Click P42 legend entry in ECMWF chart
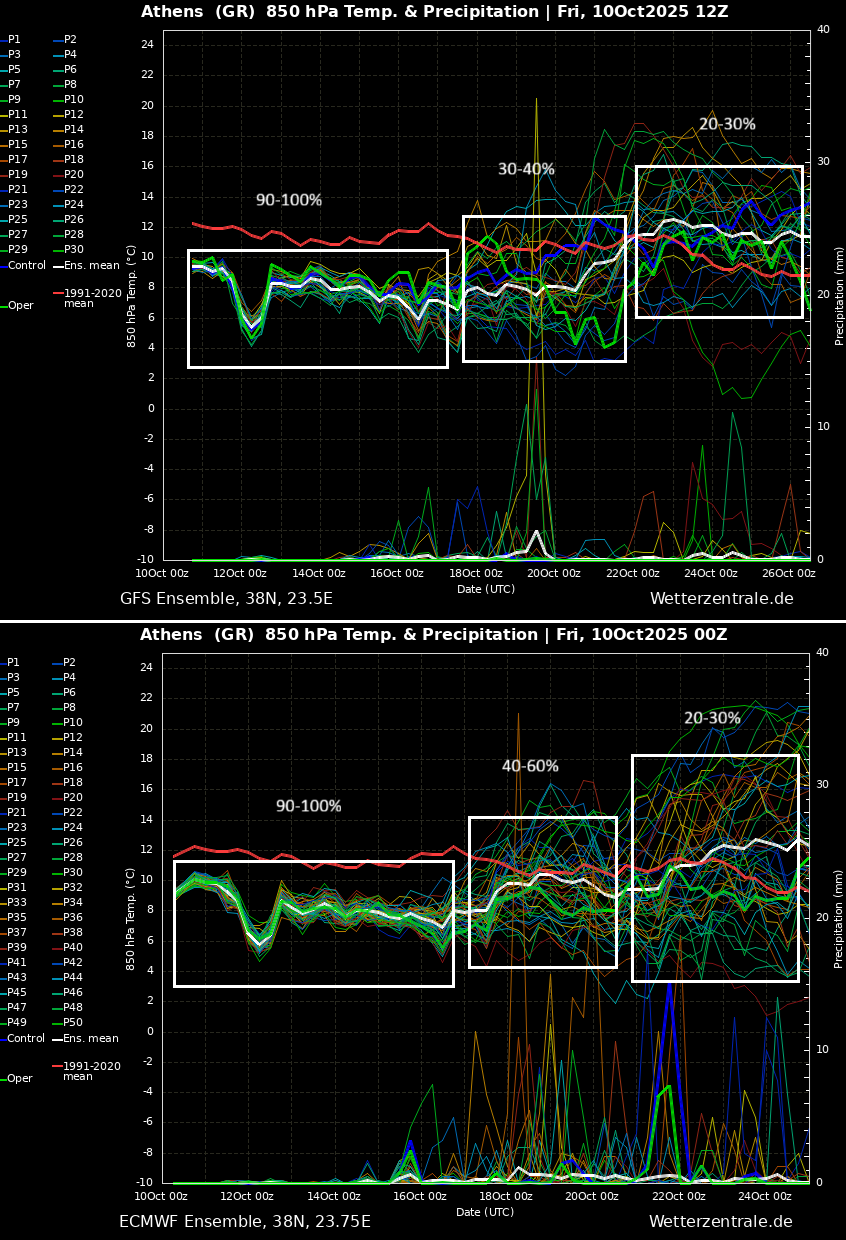Image resolution: width=846 pixels, height=1240 pixels. [x=73, y=963]
